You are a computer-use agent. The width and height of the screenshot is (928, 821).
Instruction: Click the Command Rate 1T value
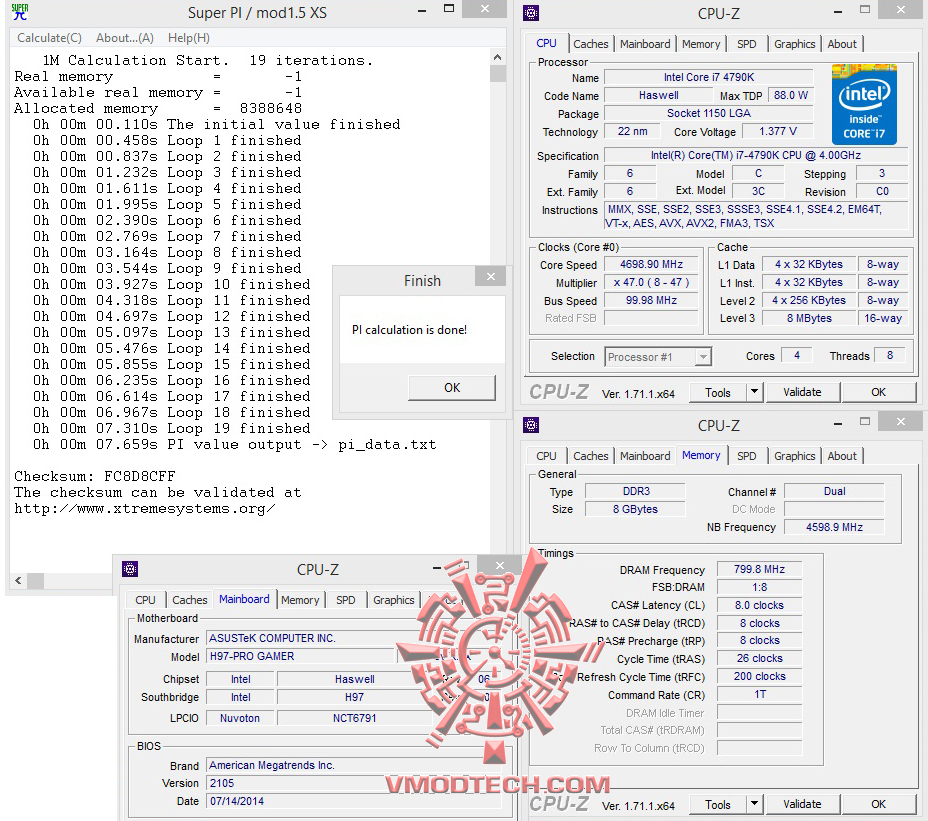[759, 694]
